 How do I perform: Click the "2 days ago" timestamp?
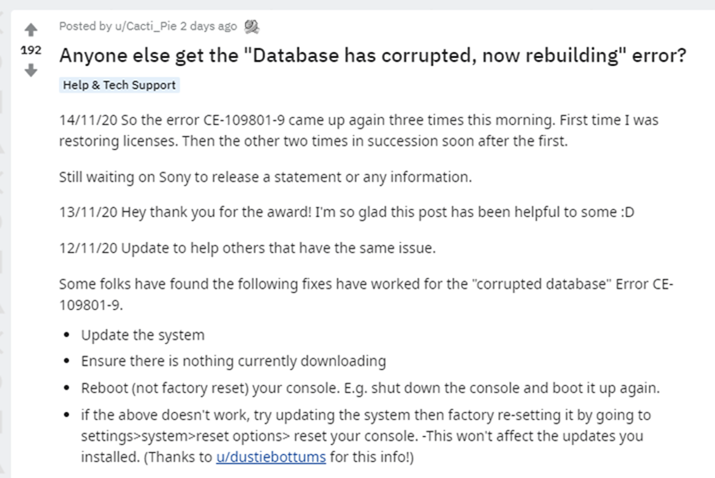(208, 26)
